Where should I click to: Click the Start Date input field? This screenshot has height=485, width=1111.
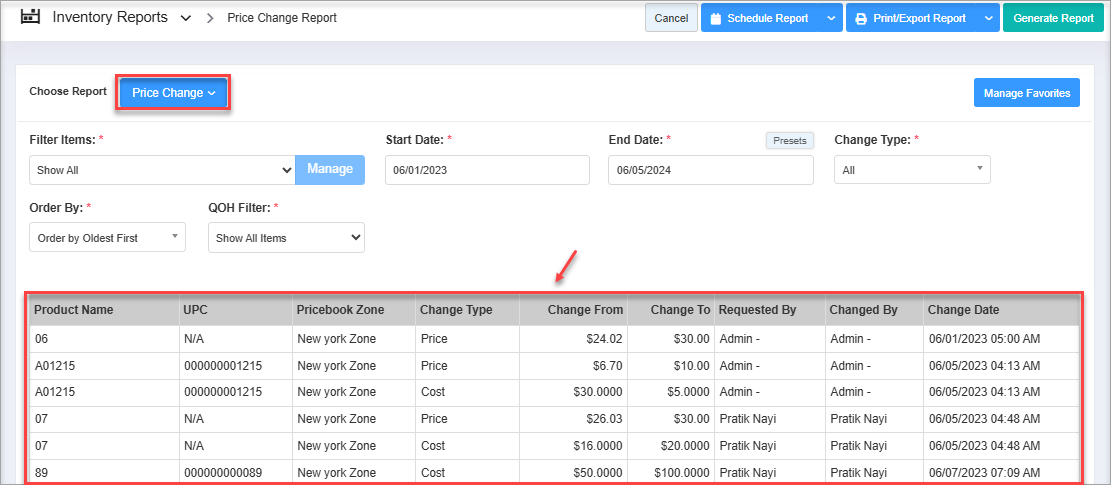[489, 170]
